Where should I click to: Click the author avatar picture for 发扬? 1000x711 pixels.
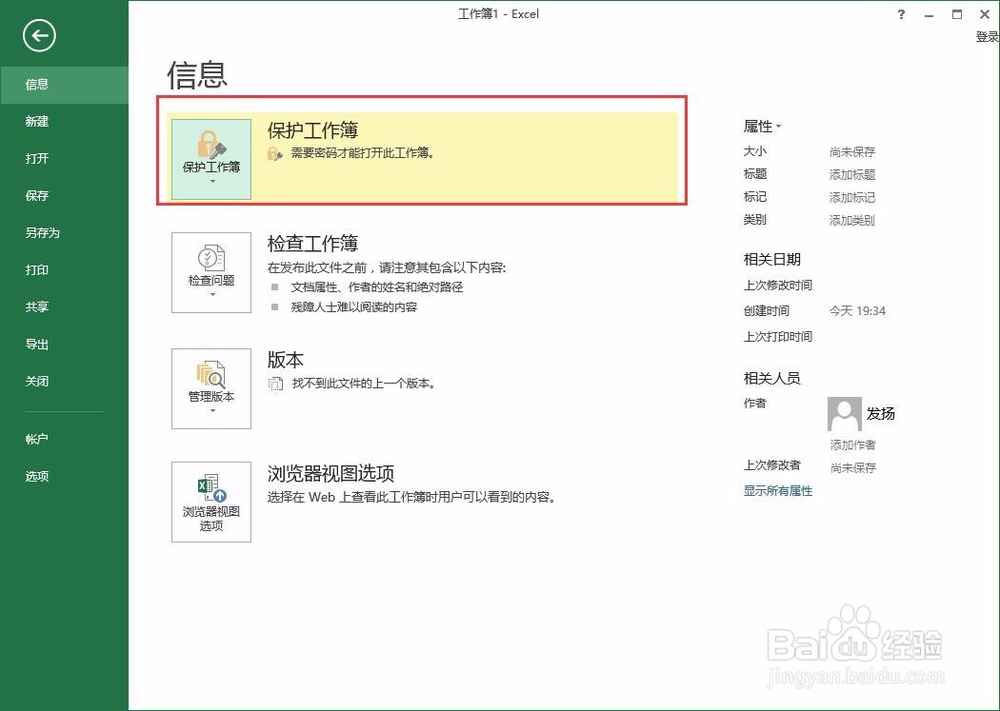tap(844, 414)
